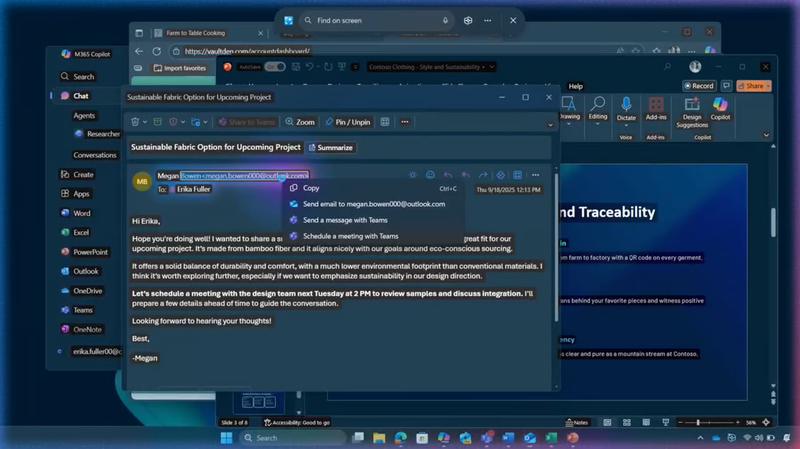Viewport: 800px width, 449px height.
Task: Expand the Delete dropdown arrow
Action: (x=145, y=122)
